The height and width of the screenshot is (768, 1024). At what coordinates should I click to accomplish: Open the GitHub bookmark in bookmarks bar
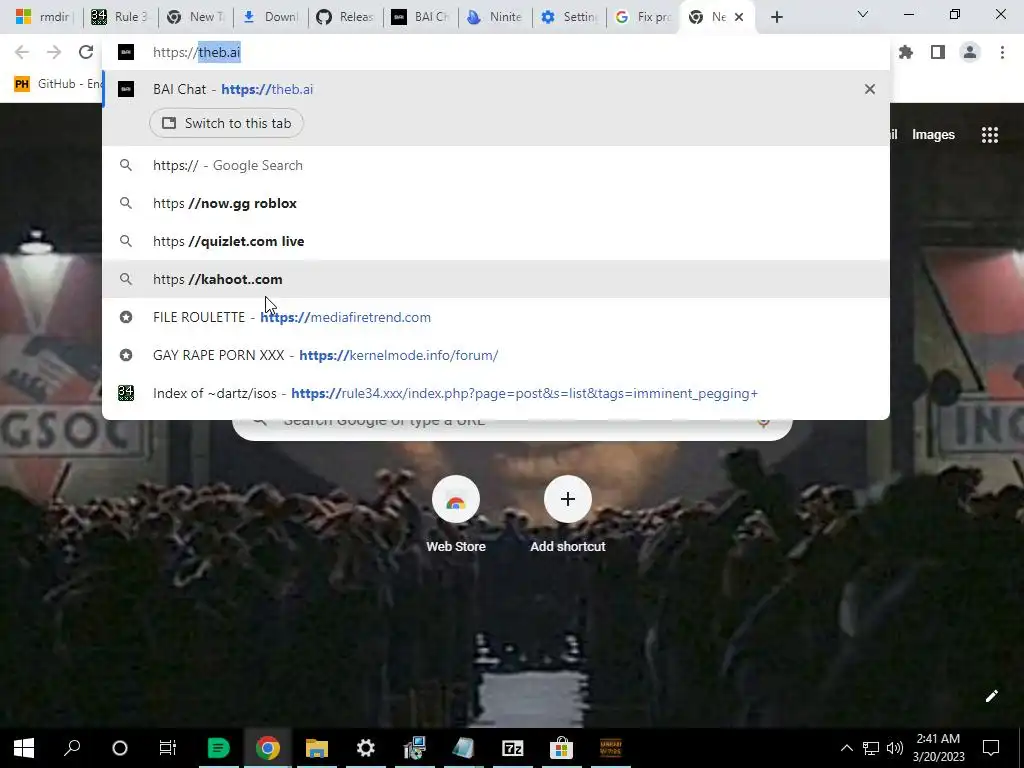pyautogui.click(x=59, y=84)
